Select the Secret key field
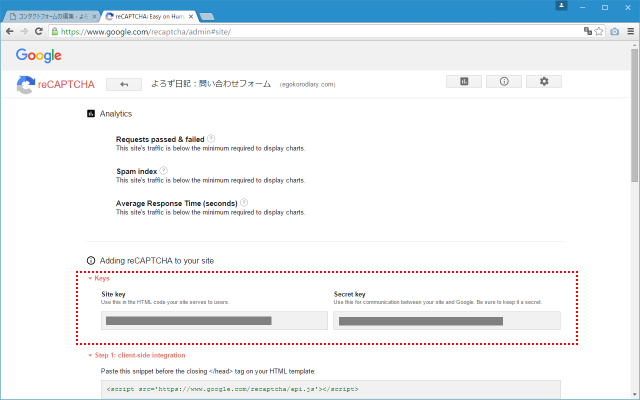 point(447,320)
